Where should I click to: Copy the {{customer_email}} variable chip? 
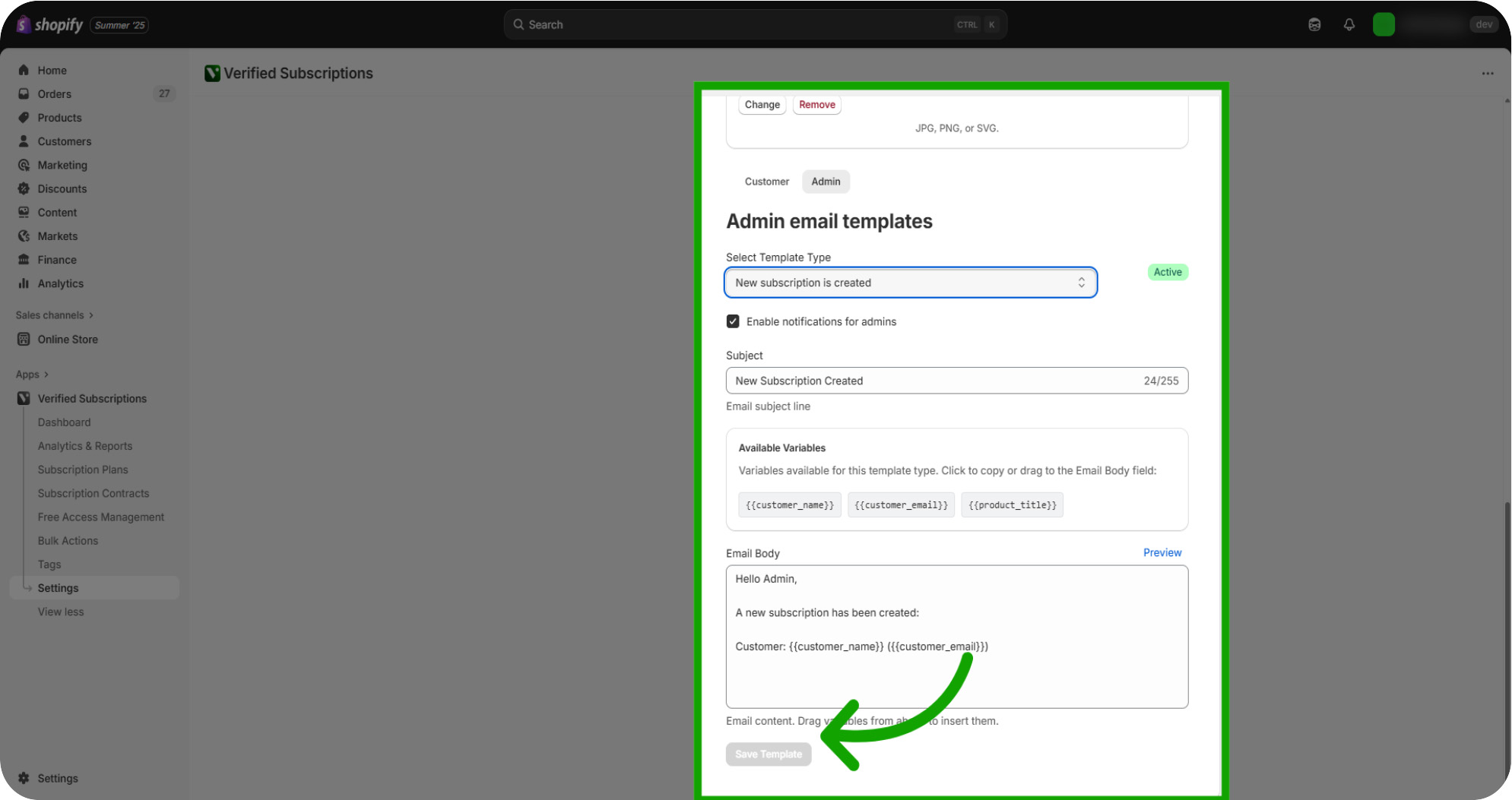click(x=902, y=504)
